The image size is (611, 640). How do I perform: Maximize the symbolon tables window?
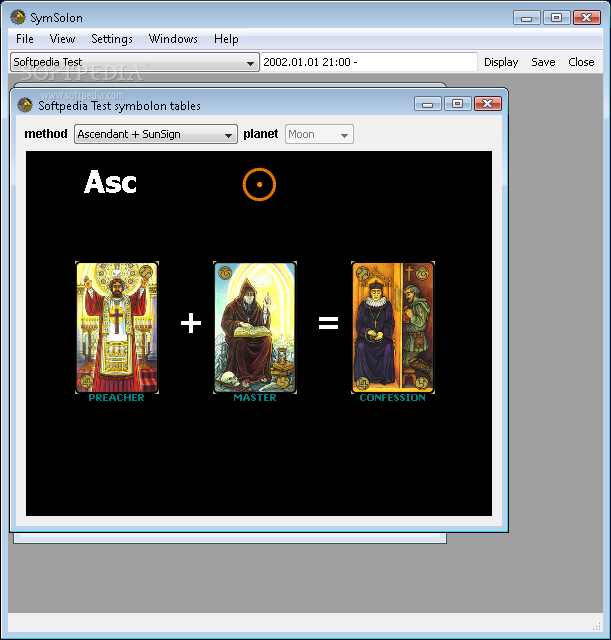coord(458,104)
